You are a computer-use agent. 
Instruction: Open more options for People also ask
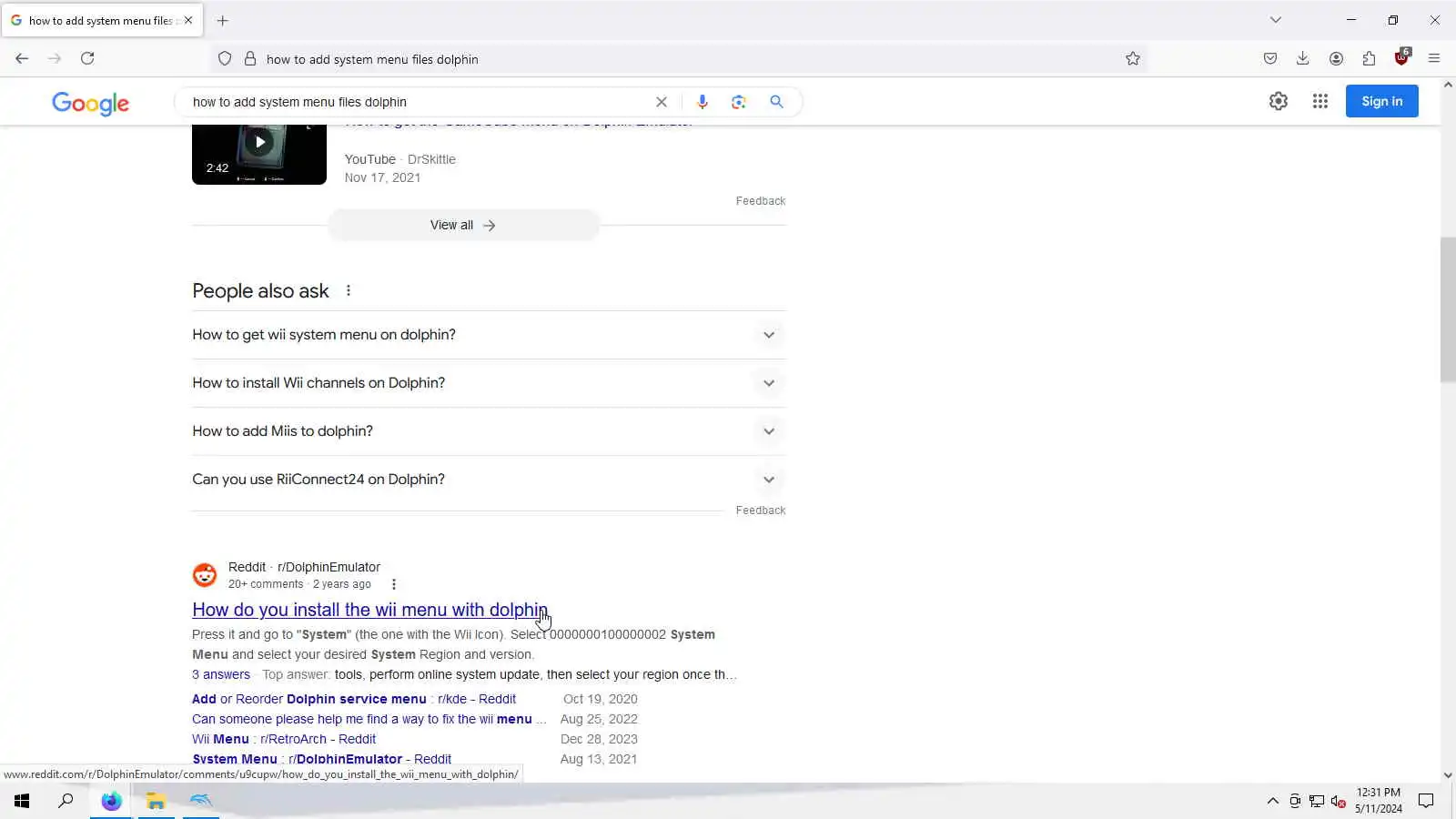349,290
